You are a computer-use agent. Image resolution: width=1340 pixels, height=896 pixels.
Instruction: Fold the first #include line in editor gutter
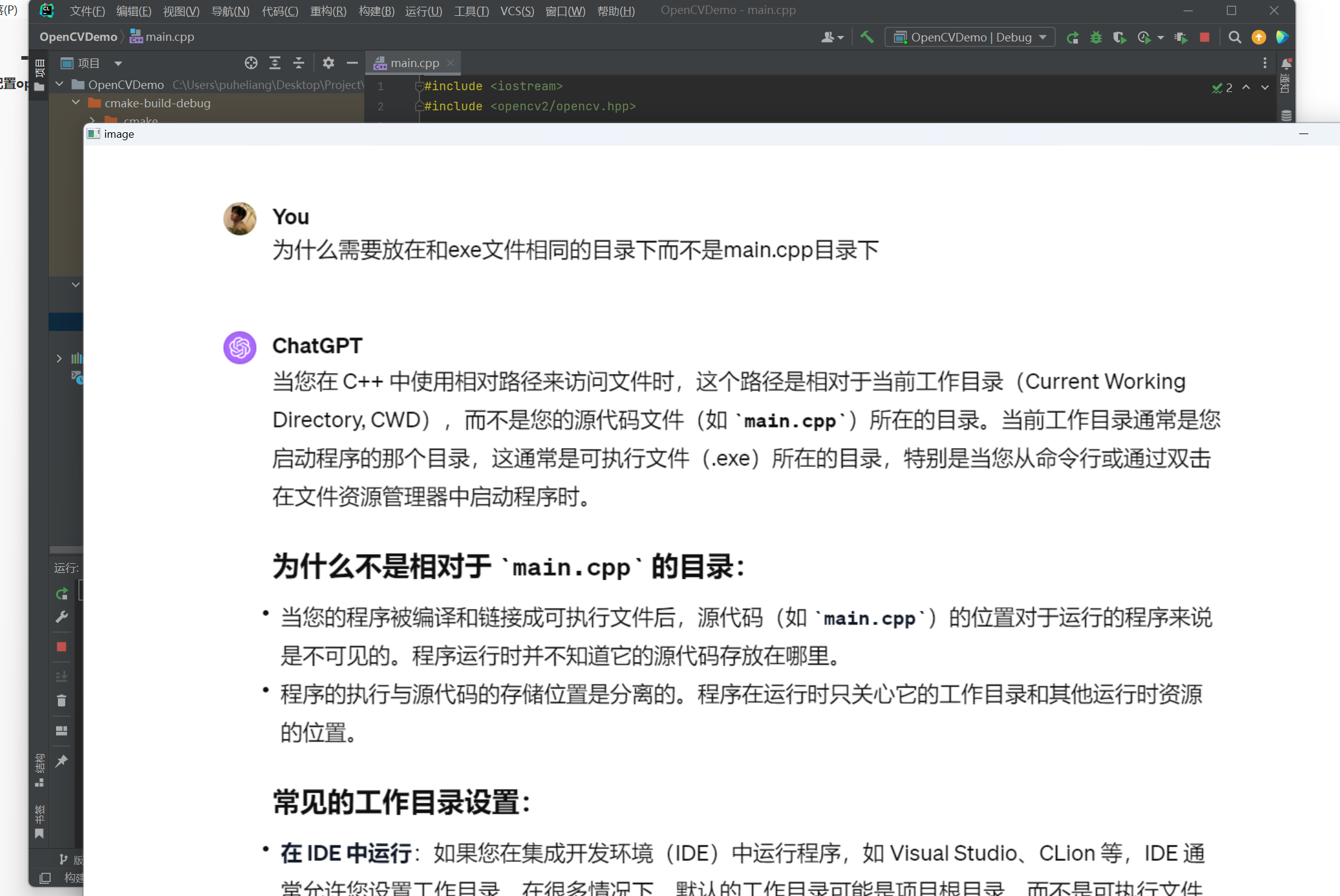[x=419, y=87]
